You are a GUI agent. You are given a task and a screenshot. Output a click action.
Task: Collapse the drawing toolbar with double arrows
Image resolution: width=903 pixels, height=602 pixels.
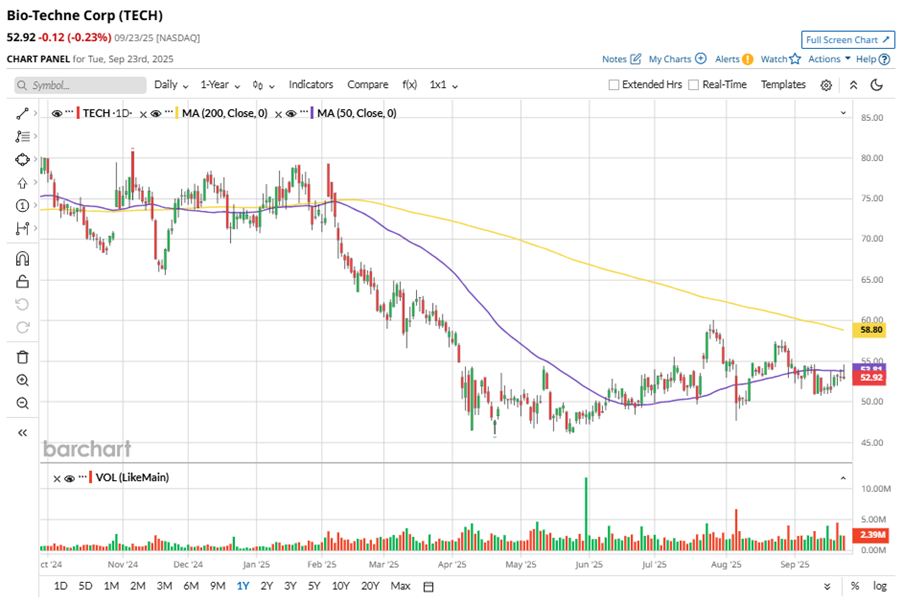pos(22,433)
